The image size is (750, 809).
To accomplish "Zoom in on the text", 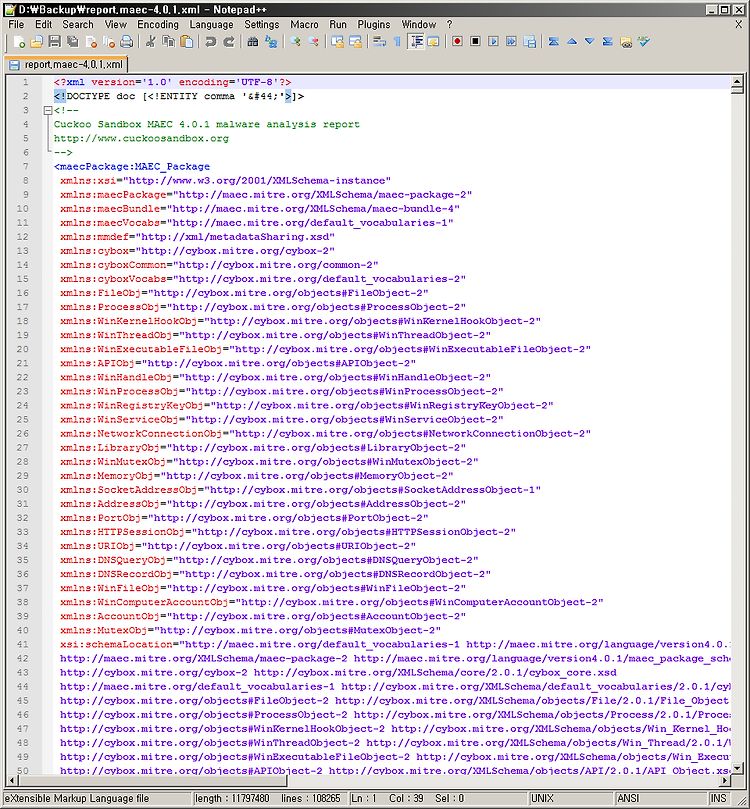I will [295, 42].
